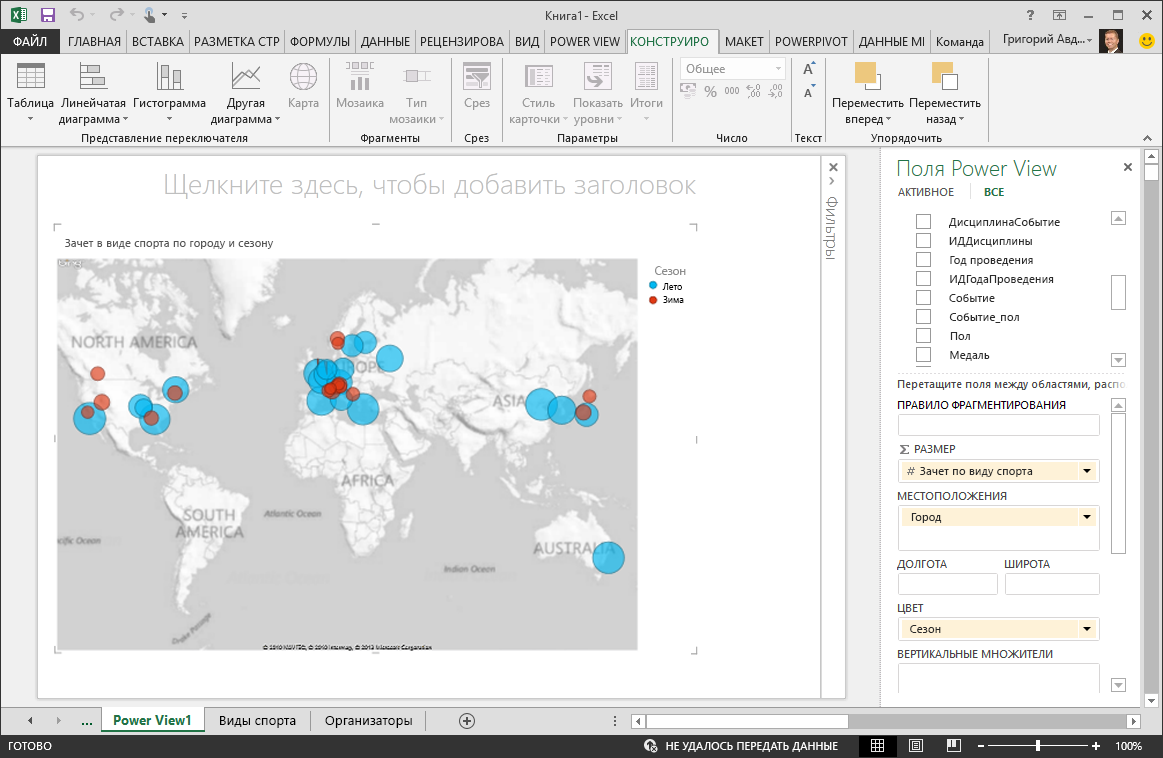Close the Фильтры area with X

tap(833, 168)
